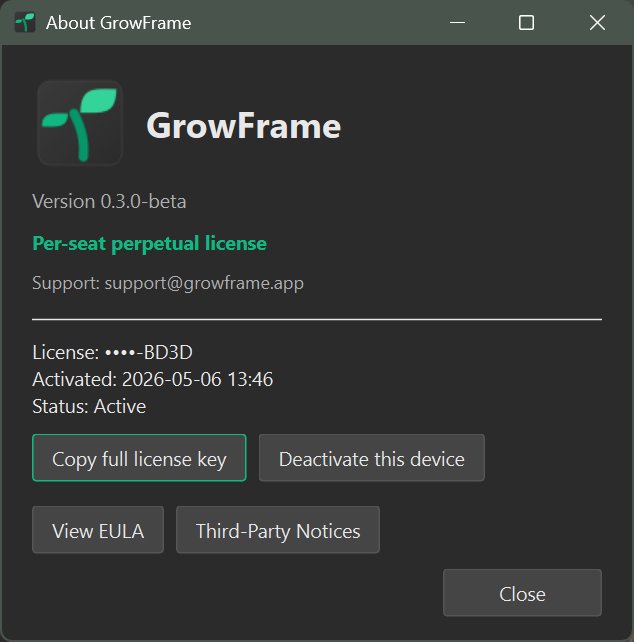Select the 'Per-seat perpetual license' text
This screenshot has height=642, width=634.
click(149, 244)
